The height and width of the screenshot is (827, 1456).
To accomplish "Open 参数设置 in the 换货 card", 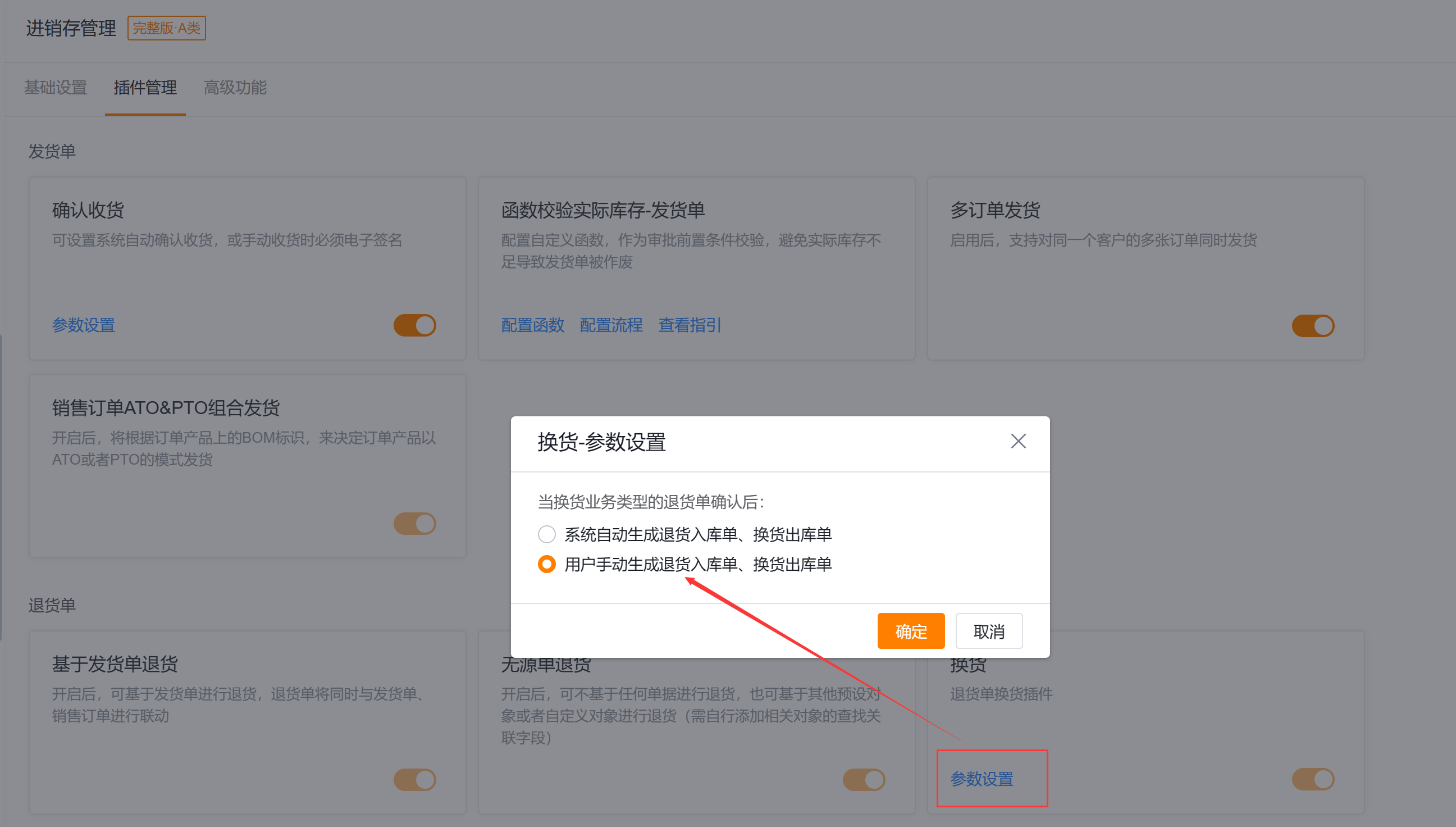I will click(x=983, y=779).
